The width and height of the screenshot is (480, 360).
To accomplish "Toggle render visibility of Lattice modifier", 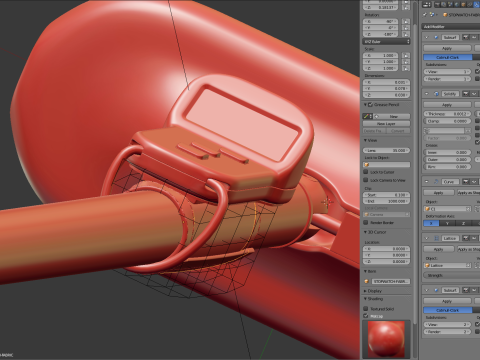I will (x=465, y=238).
